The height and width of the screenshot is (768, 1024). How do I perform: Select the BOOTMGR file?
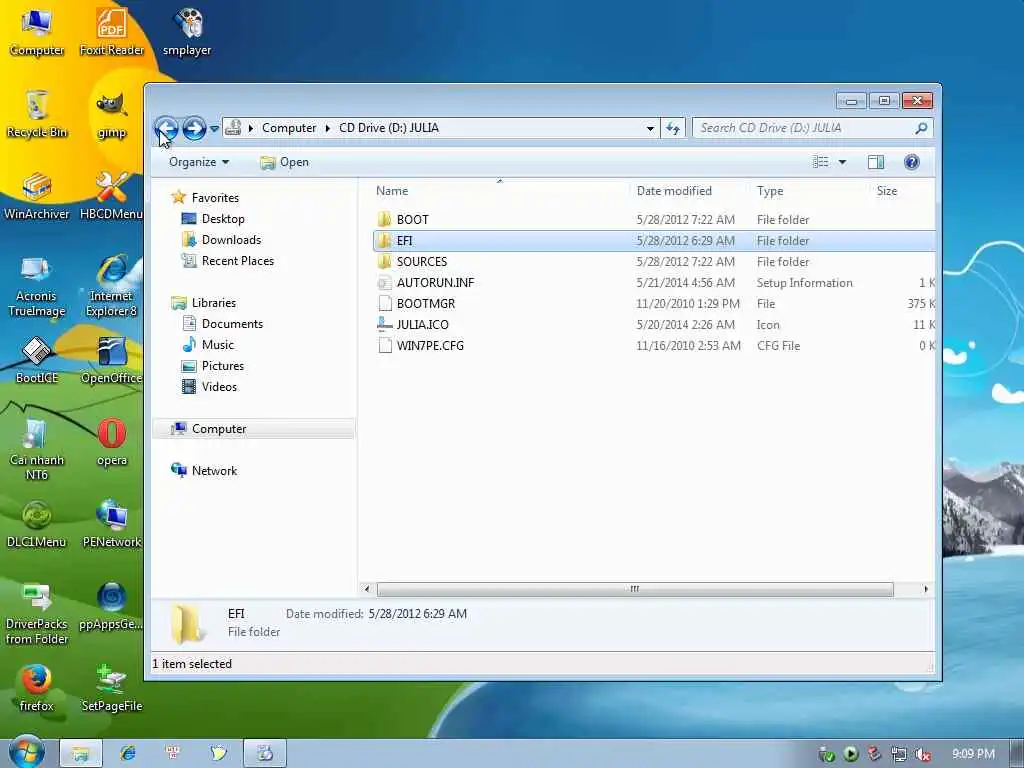426,303
